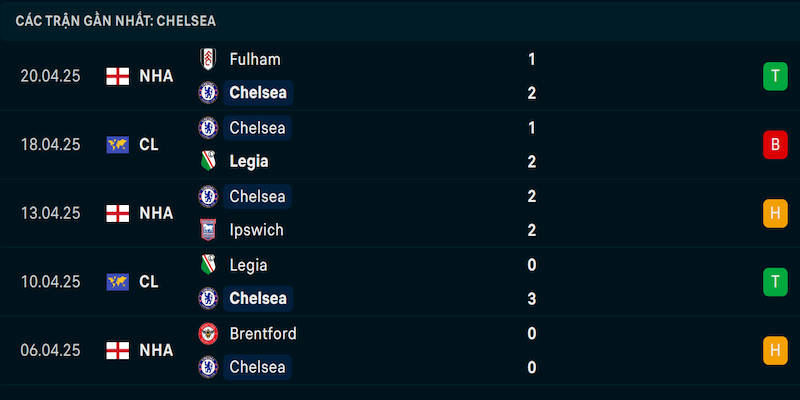Click the Legia crest on 18.04.25 match
Viewport: 800px width, 400px height.
(208, 161)
